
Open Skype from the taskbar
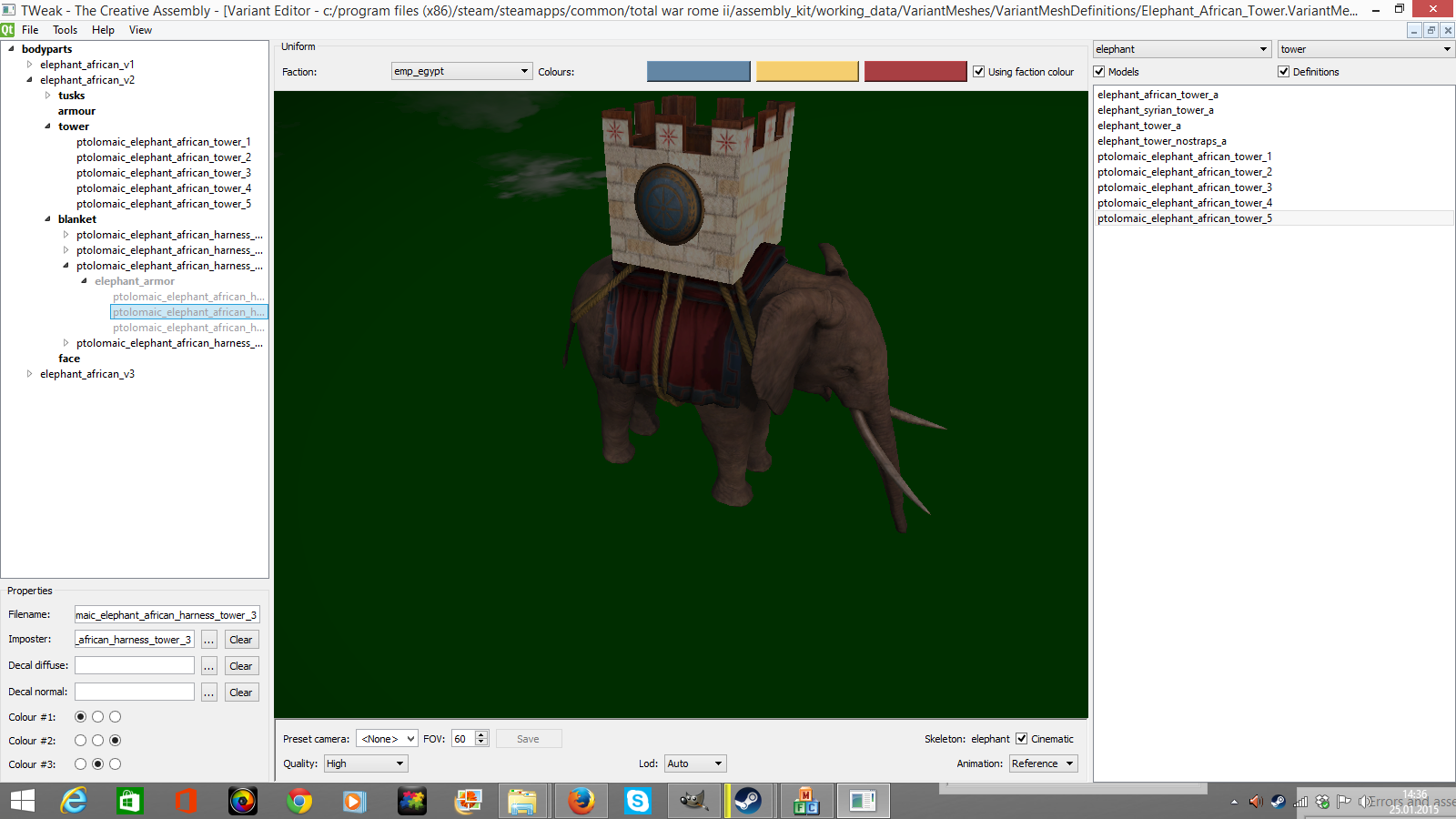[x=637, y=801]
